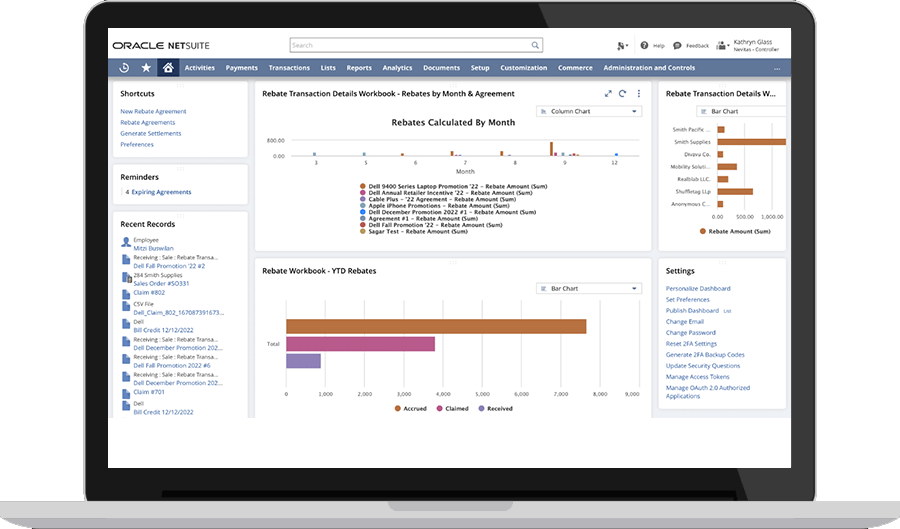Refresh the Rebates by Month portlet
Image resolution: width=900 pixels, height=529 pixels.
[622, 94]
